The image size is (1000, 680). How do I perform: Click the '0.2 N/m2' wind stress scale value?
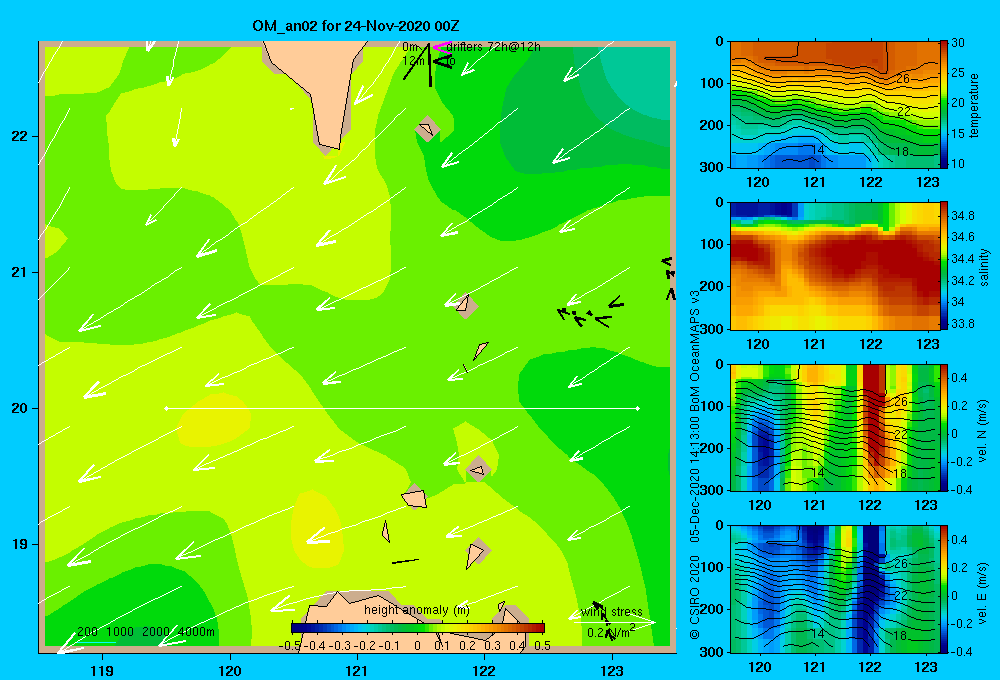coord(611,632)
